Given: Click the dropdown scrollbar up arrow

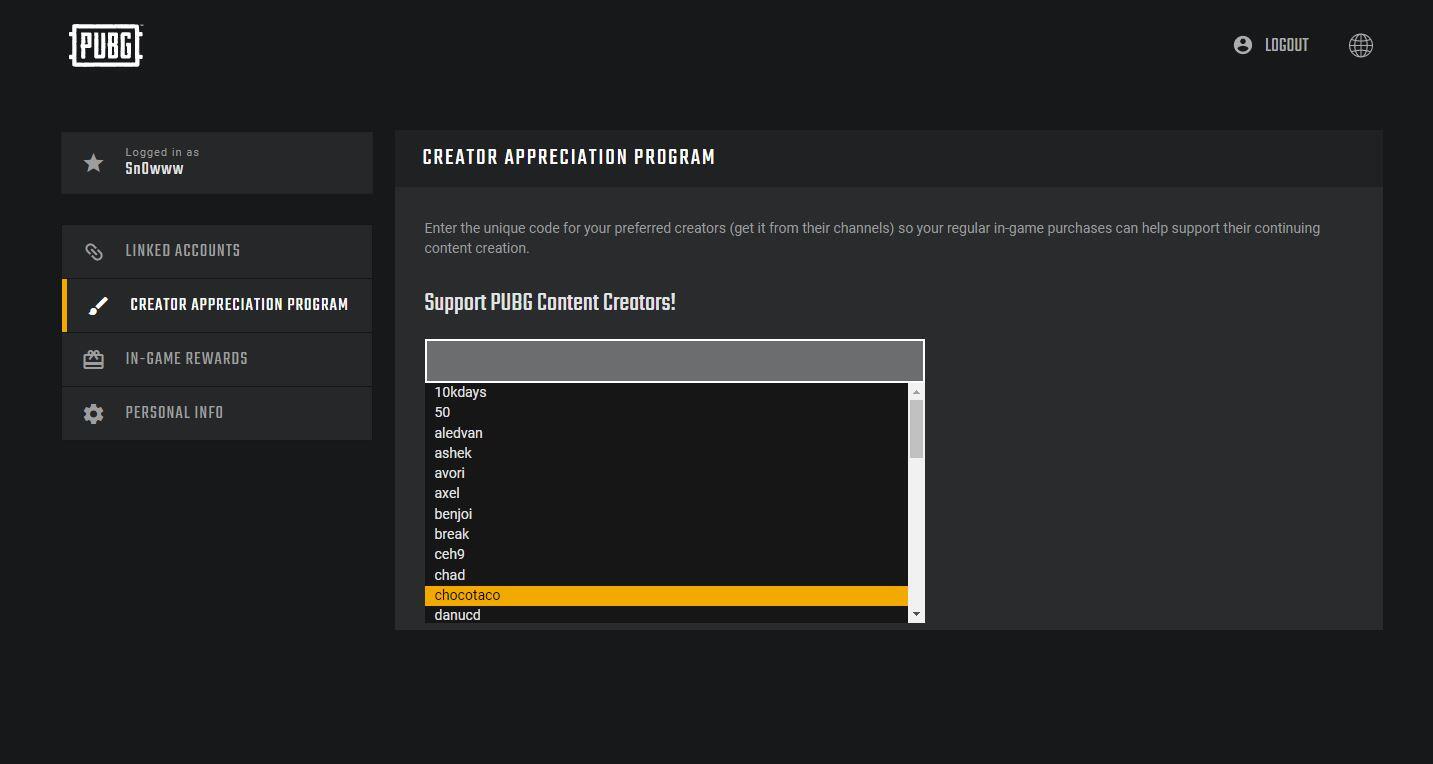Looking at the screenshot, I should [916, 392].
